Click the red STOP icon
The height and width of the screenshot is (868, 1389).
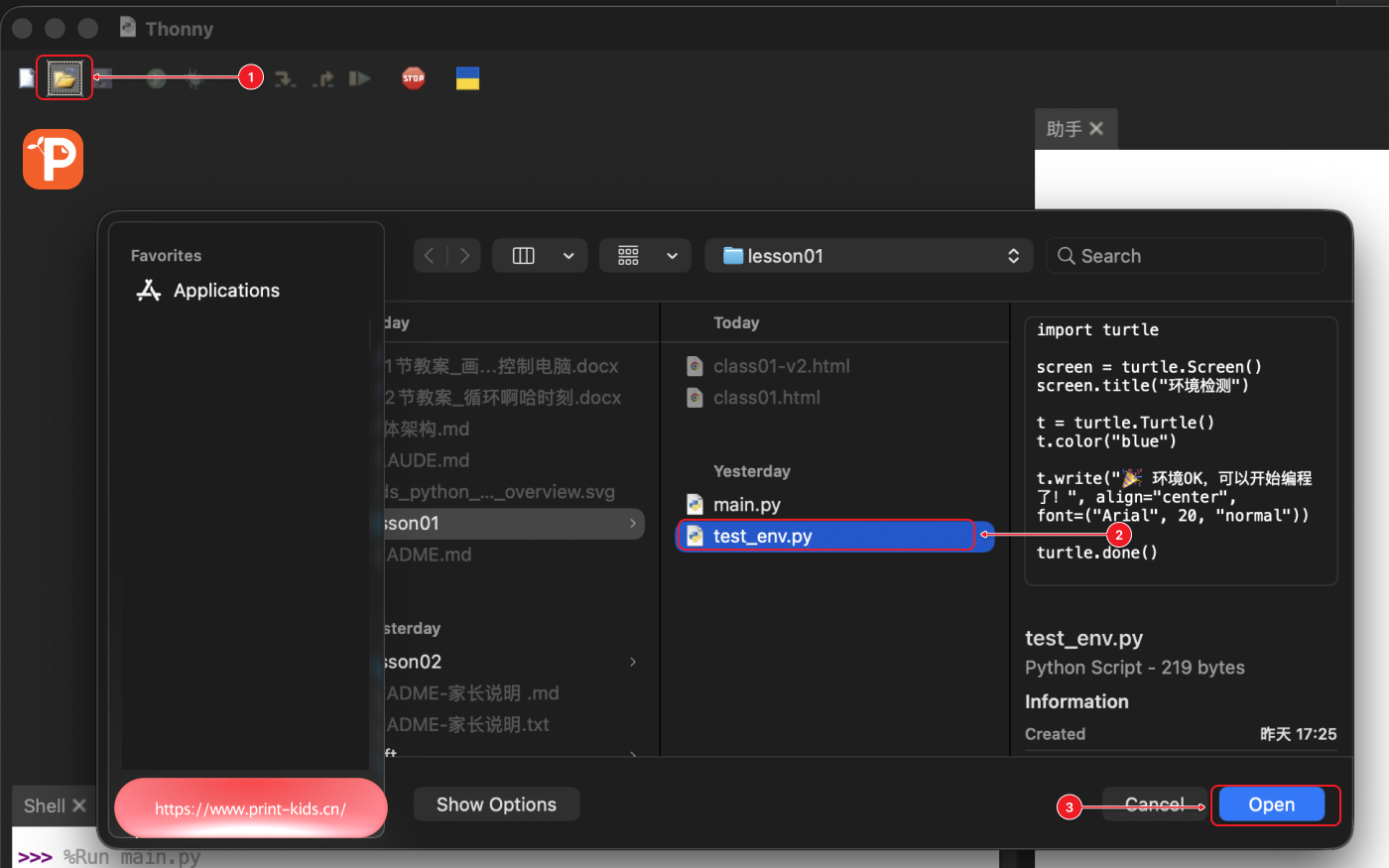[414, 77]
